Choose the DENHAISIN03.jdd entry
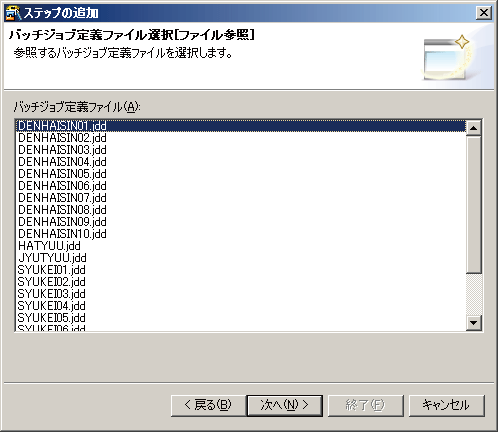The height and width of the screenshot is (432, 498). click(241, 150)
